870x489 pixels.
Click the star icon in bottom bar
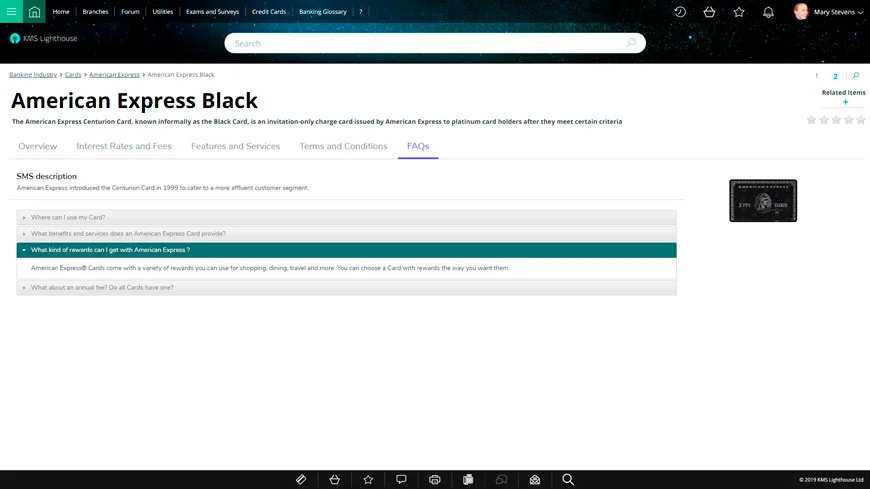click(368, 480)
